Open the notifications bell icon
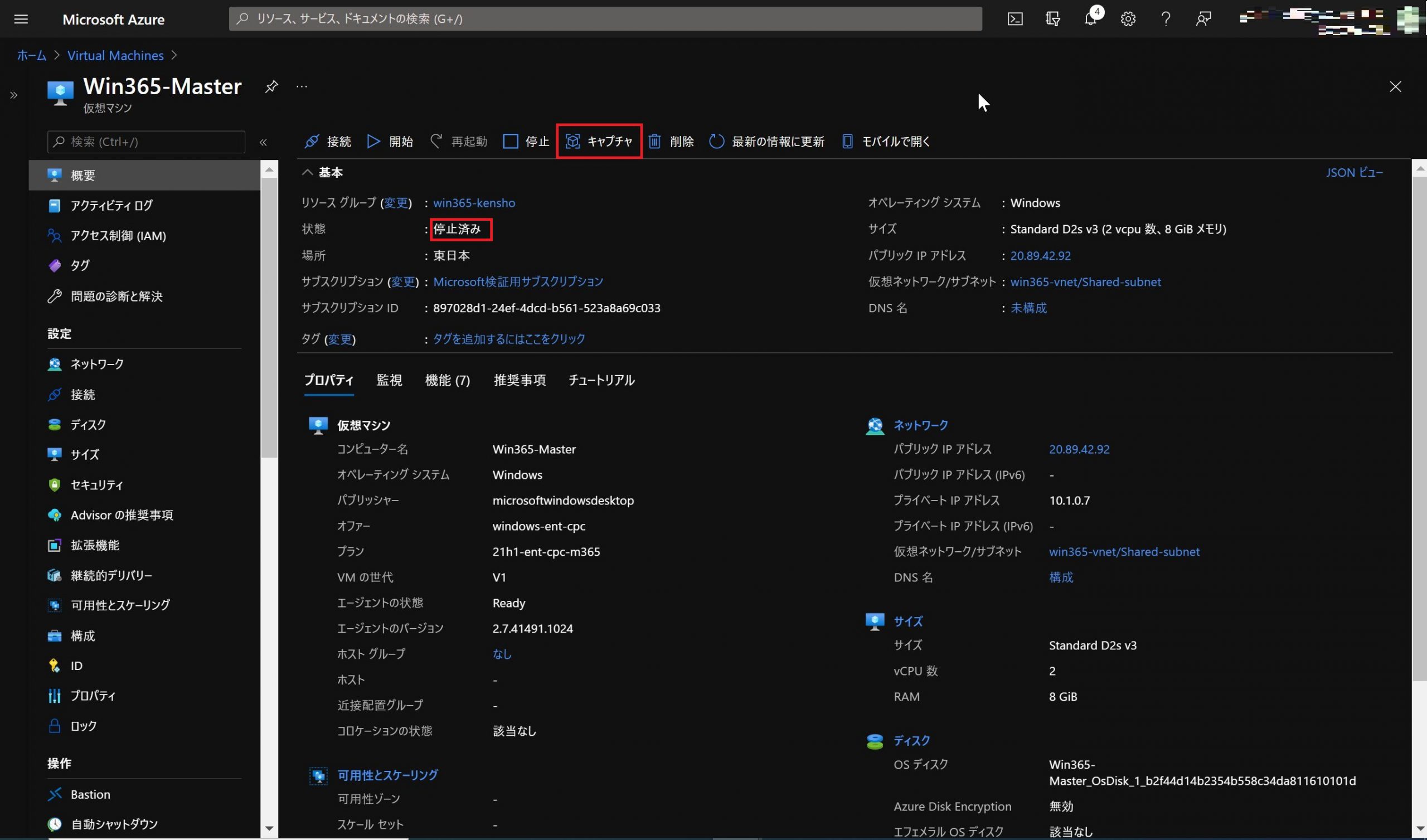 point(1090,19)
